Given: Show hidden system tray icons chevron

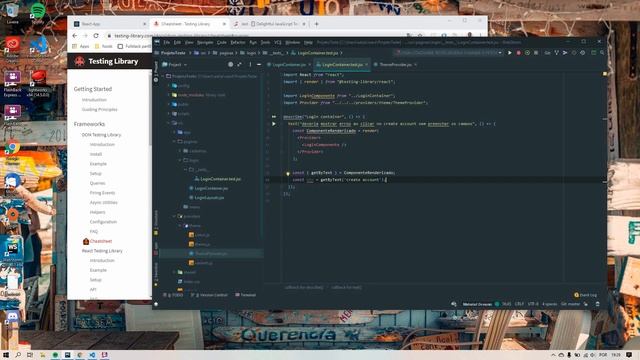Looking at the screenshot, I should 553,355.
